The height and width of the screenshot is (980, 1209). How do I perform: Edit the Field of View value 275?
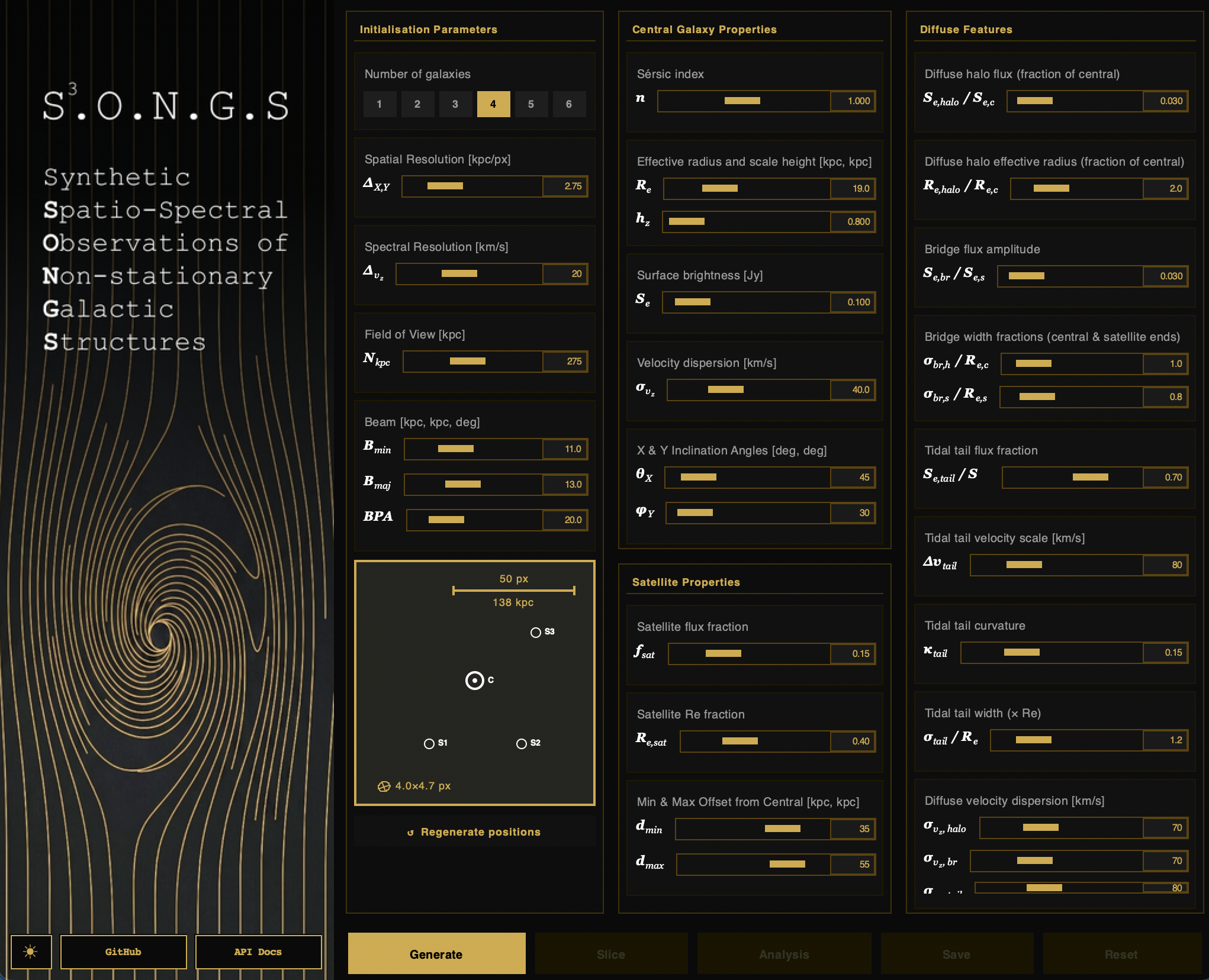565,362
